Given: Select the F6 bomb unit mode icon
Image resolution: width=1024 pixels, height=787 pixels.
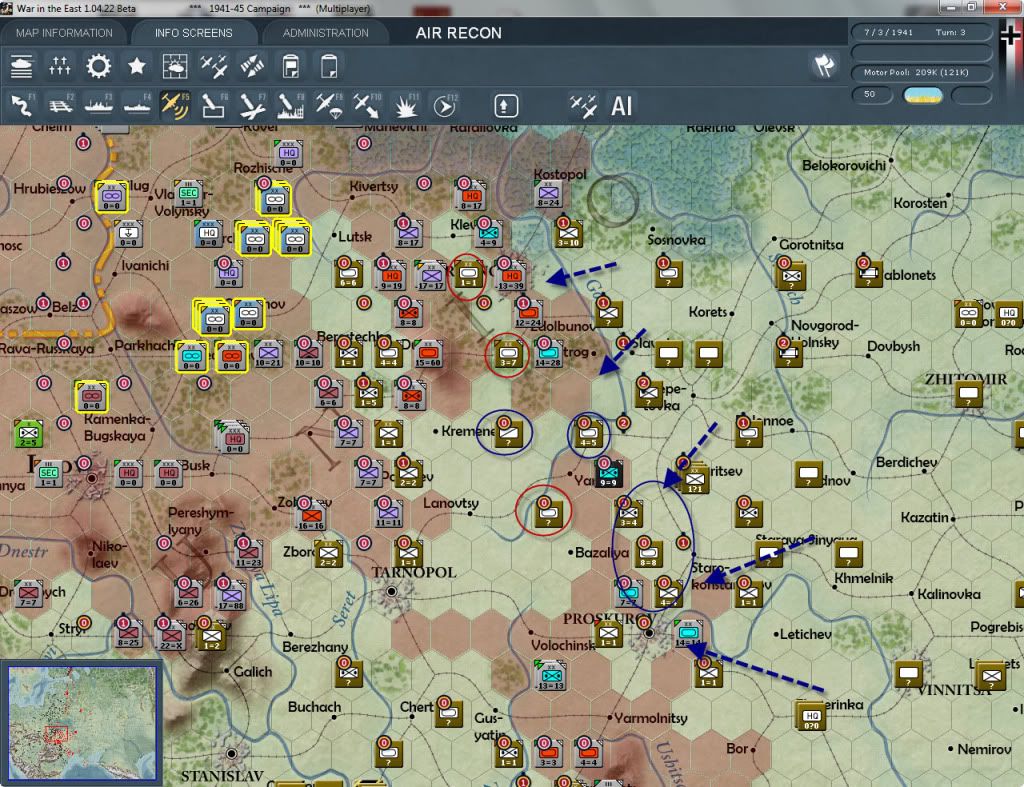Looking at the screenshot, I should 214,105.
